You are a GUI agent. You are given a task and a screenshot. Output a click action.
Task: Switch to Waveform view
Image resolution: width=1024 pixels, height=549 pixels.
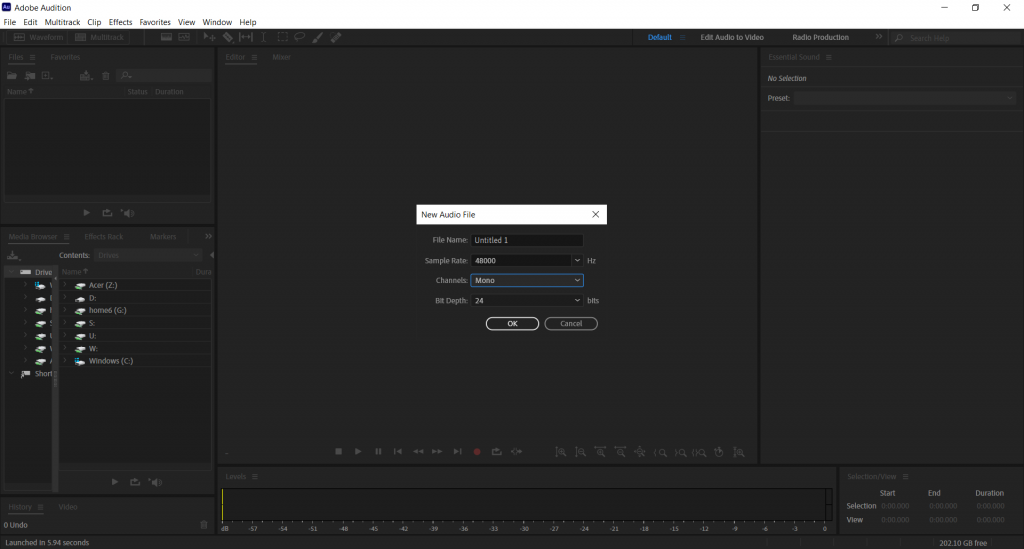[40, 37]
